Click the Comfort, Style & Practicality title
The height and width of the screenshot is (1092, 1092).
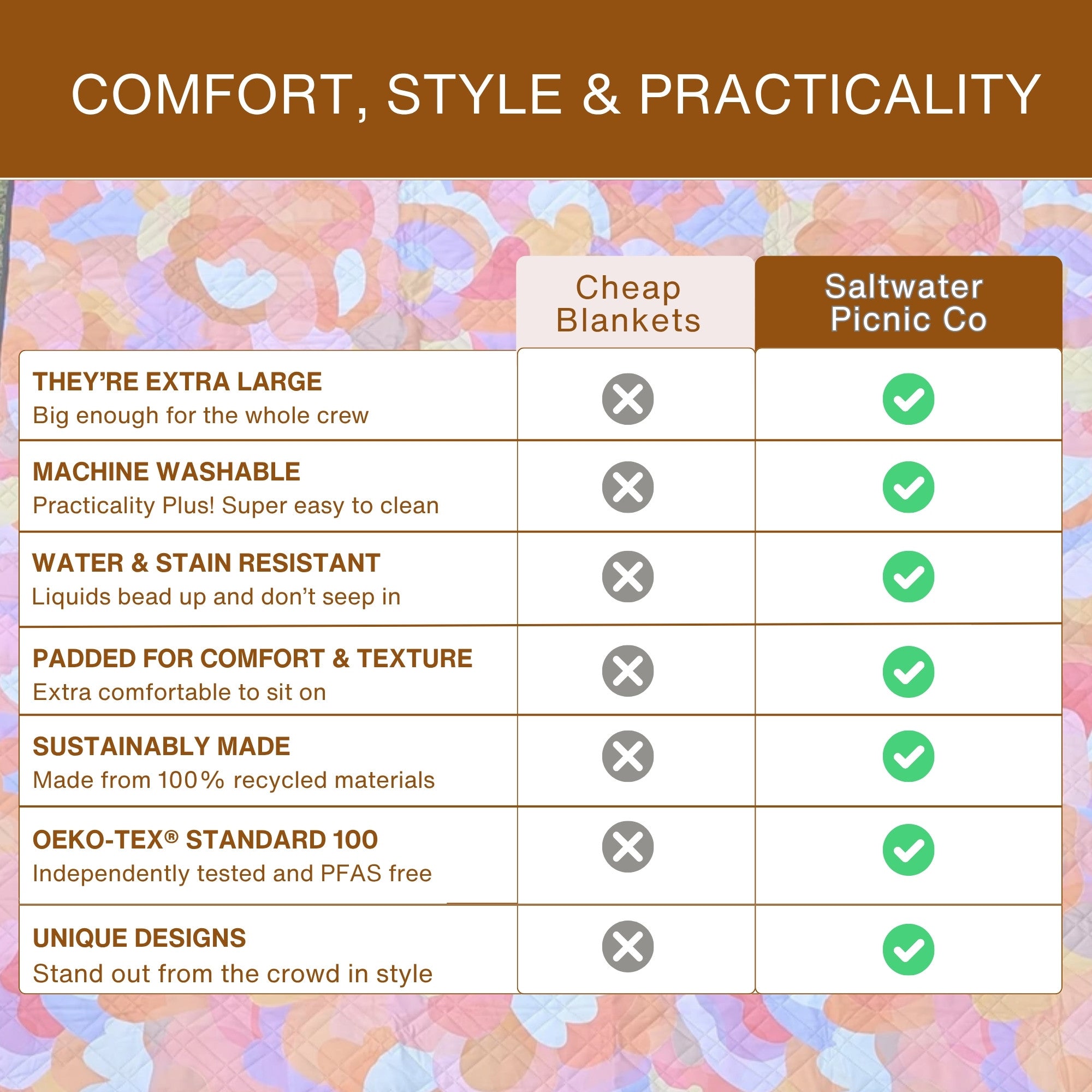point(556,94)
